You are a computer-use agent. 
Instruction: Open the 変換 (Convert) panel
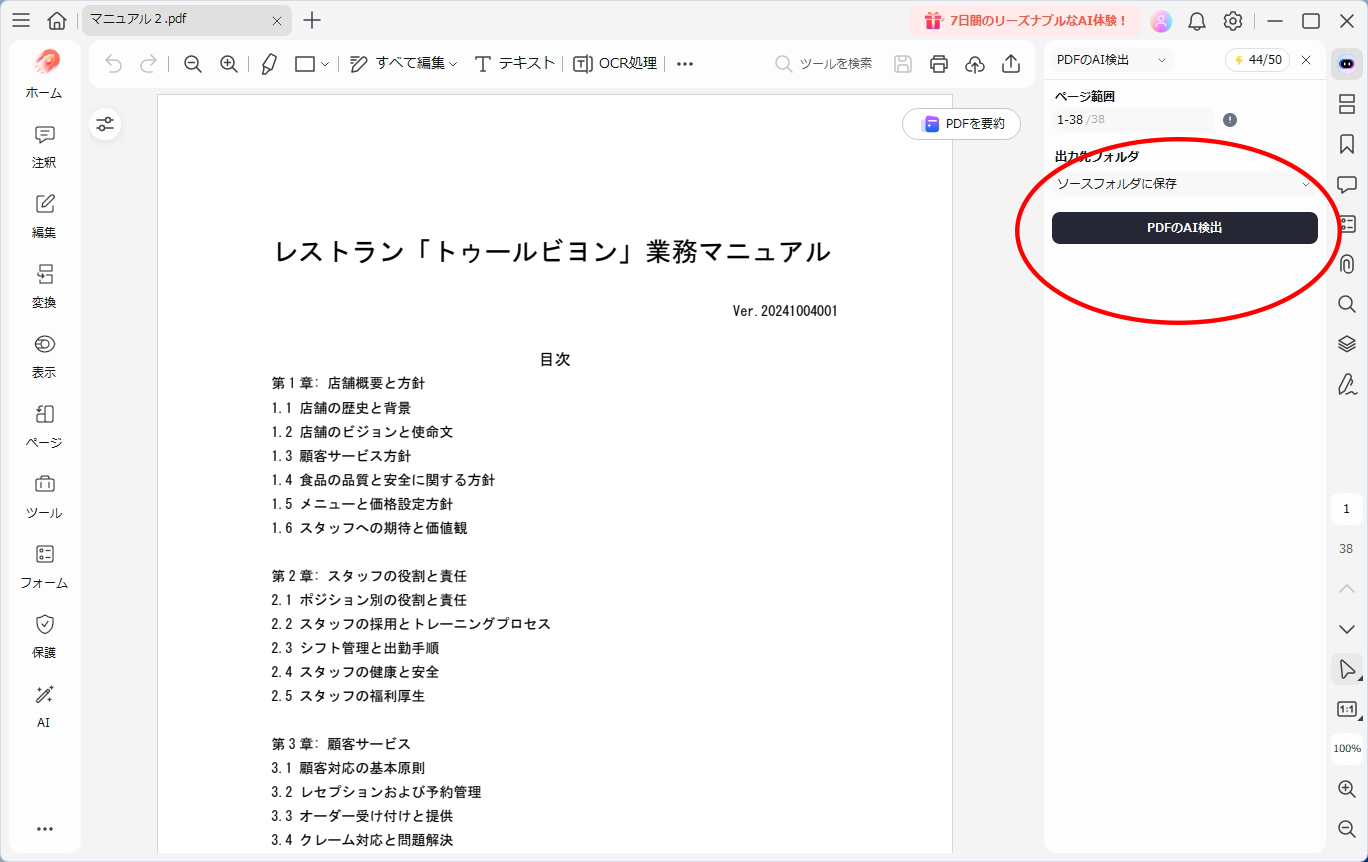pyautogui.click(x=43, y=288)
